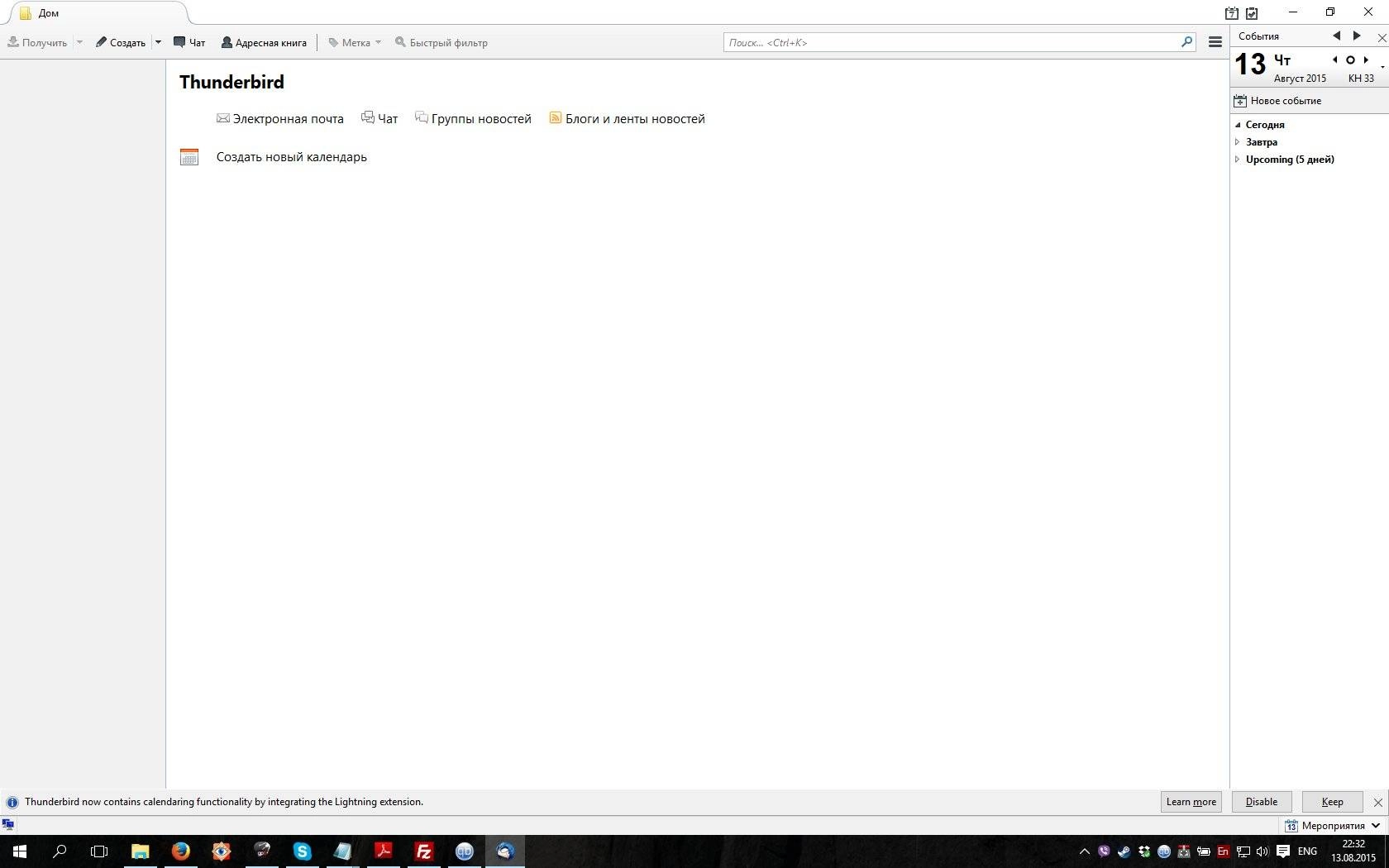Launch File Explorer from the taskbar

pyautogui.click(x=140, y=851)
